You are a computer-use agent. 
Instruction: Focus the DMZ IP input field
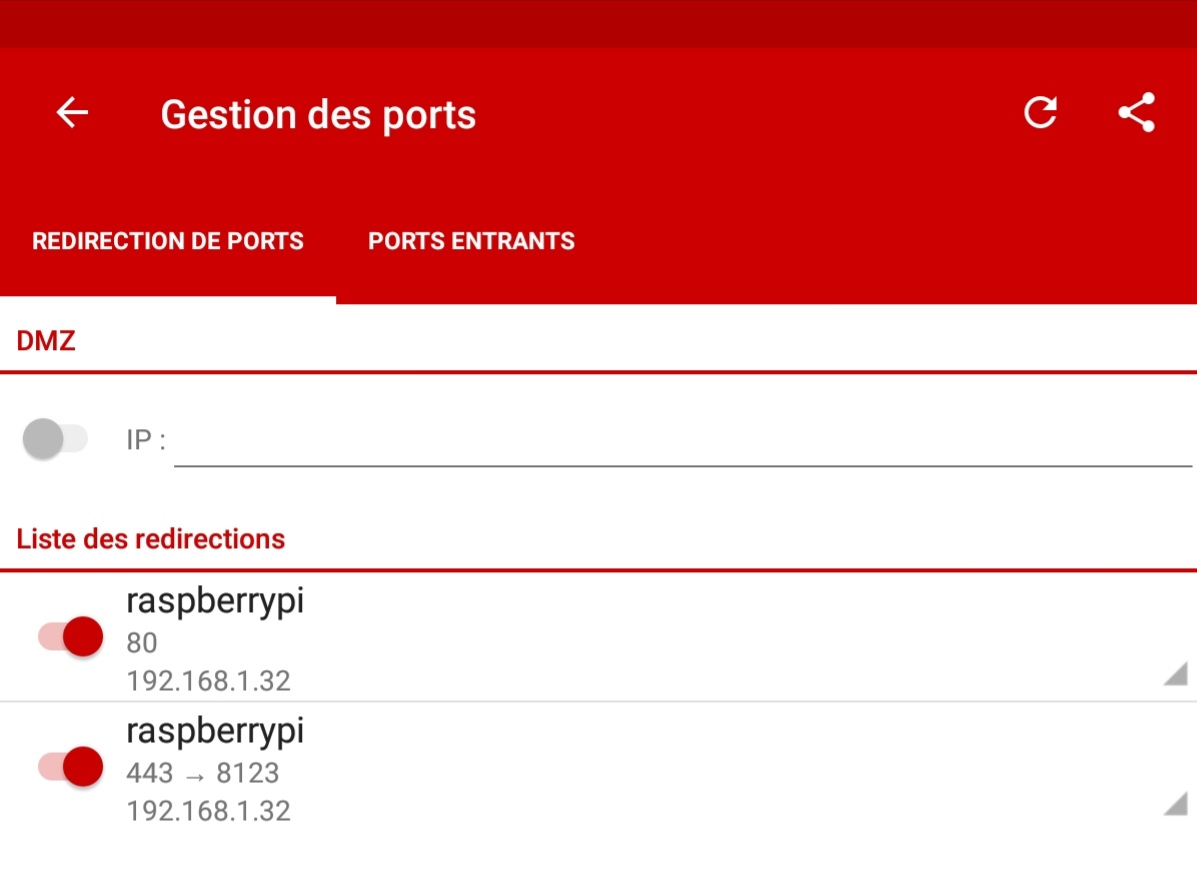click(x=682, y=441)
